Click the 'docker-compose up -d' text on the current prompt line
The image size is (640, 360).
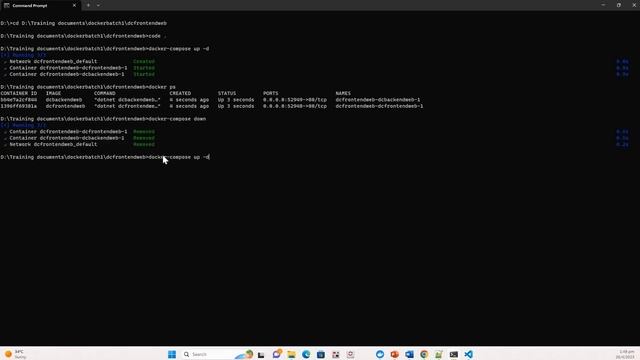tap(179, 157)
